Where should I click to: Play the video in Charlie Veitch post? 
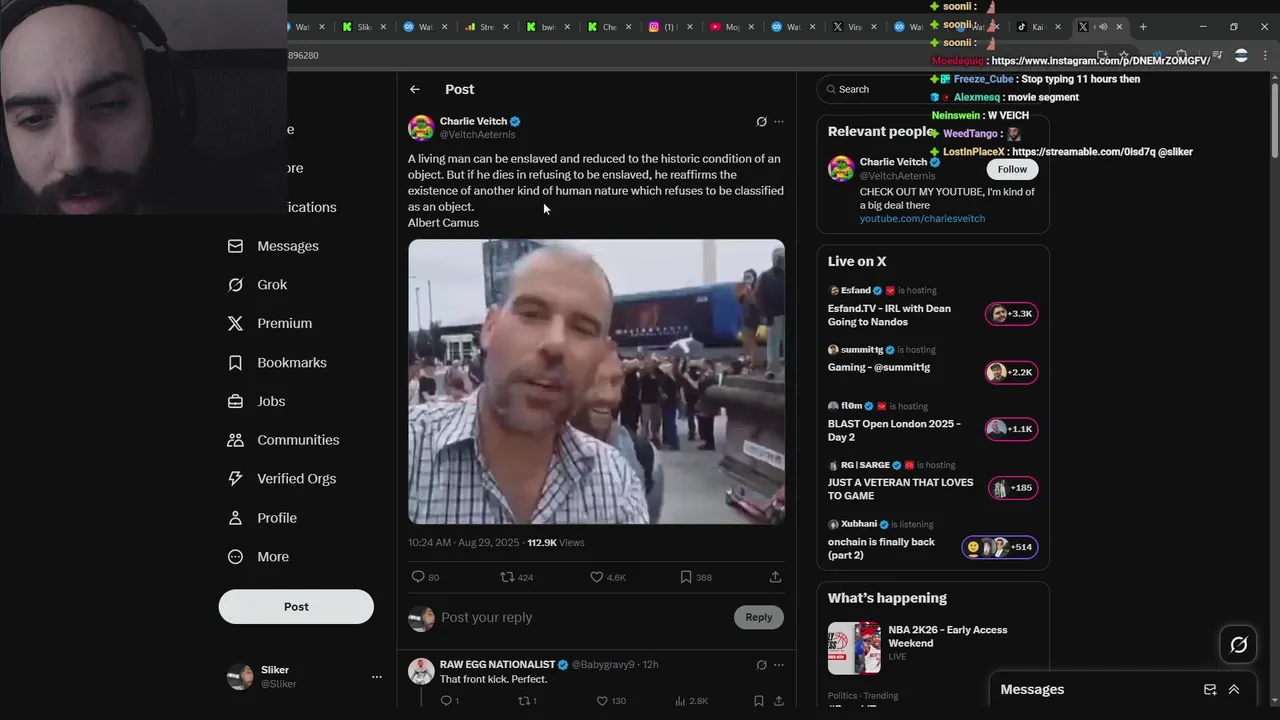pos(596,381)
